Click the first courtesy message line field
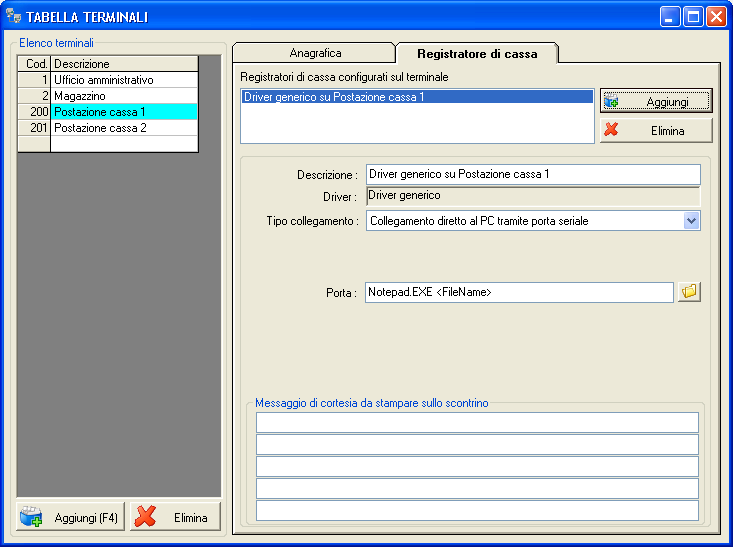733x547 pixels. pos(477,422)
